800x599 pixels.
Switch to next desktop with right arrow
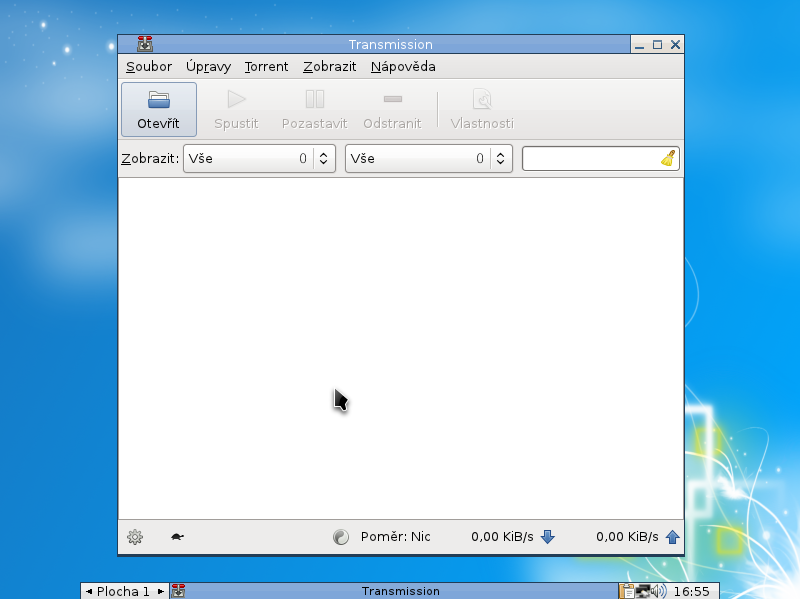point(161,591)
